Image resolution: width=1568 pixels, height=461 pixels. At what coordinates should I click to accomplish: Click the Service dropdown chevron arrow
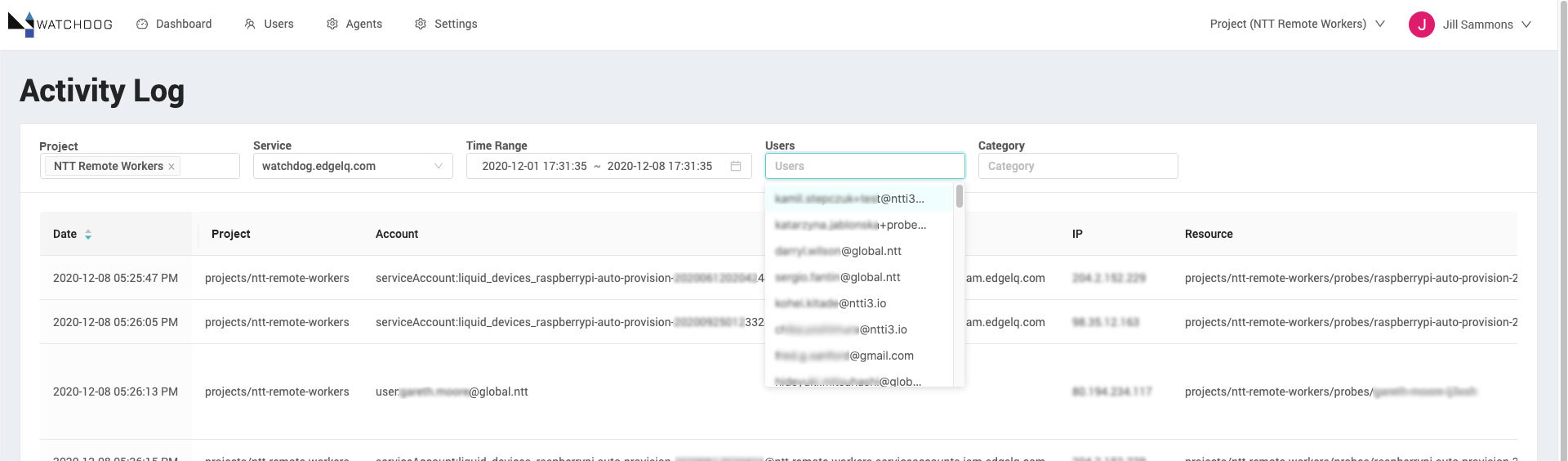[x=439, y=166]
